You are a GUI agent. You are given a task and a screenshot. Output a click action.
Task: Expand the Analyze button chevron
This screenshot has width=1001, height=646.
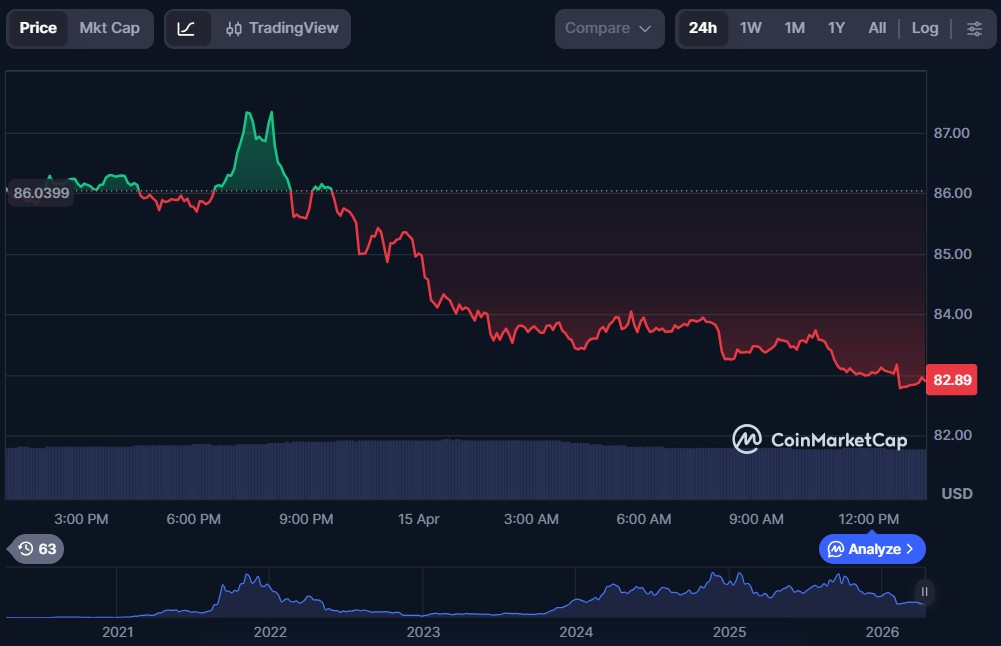click(909, 549)
